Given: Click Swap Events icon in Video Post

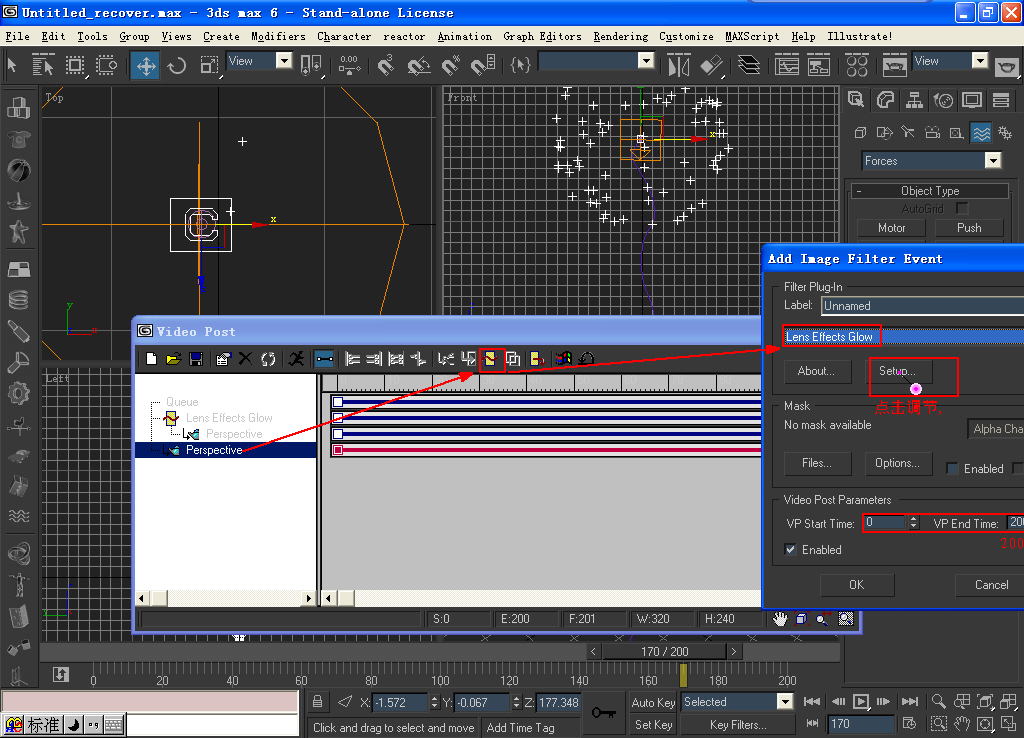Looking at the screenshot, I should [x=267, y=359].
